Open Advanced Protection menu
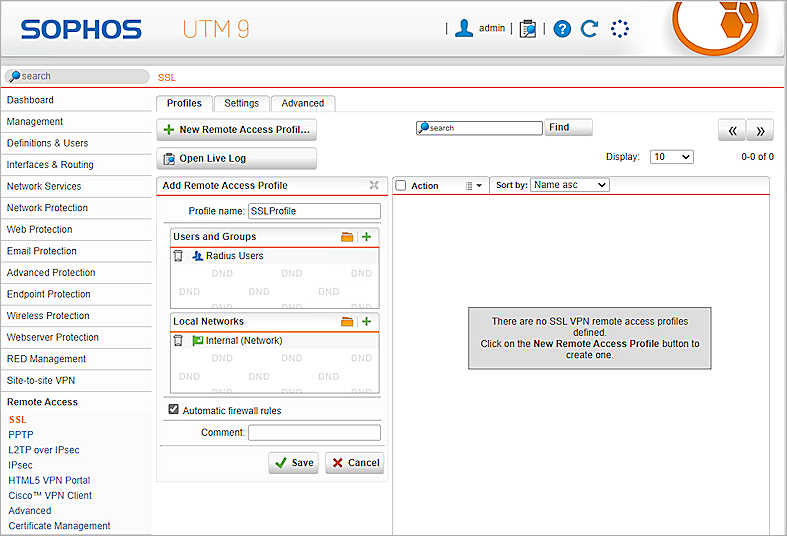 [x=76, y=273]
